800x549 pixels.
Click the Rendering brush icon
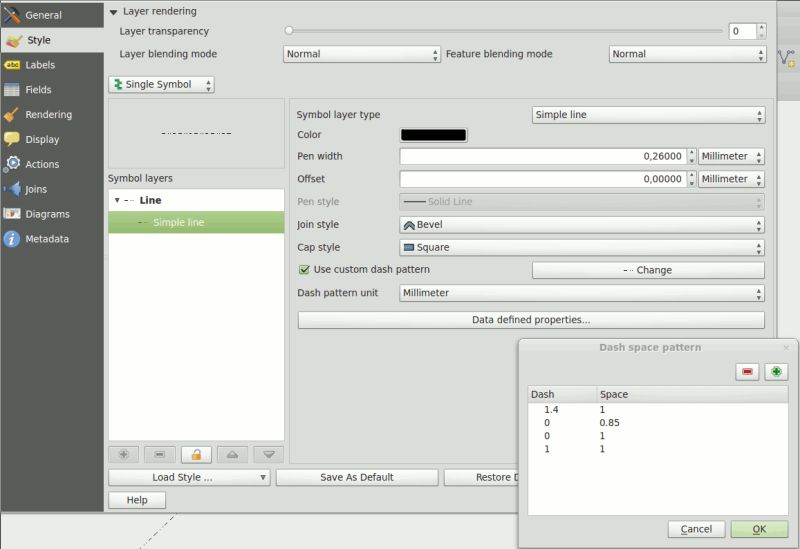tap(11, 115)
